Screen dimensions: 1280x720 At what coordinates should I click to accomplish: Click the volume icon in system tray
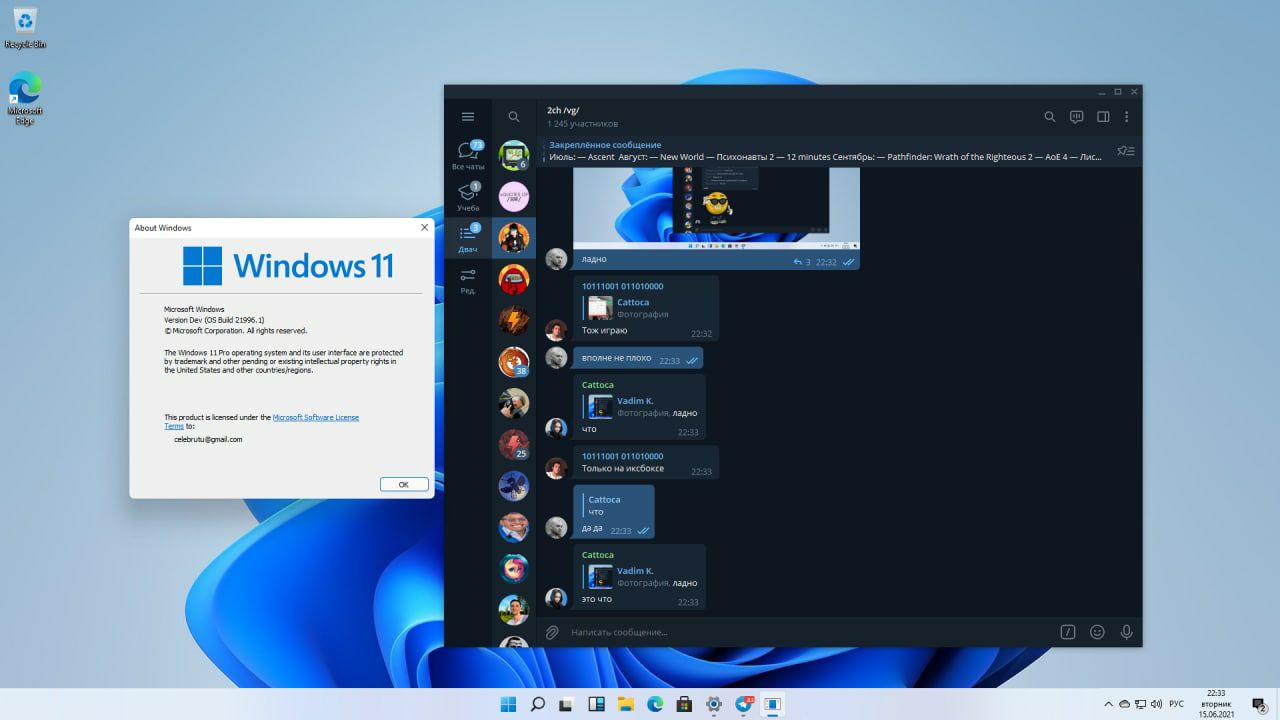tap(1156, 704)
